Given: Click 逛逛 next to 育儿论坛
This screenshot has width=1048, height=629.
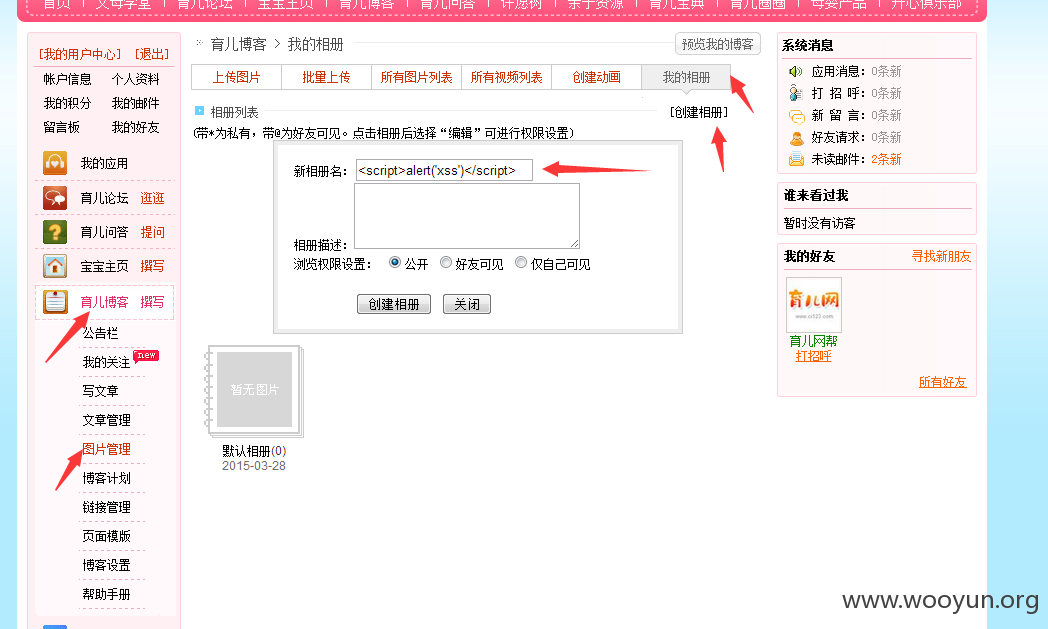Looking at the screenshot, I should point(152,198).
